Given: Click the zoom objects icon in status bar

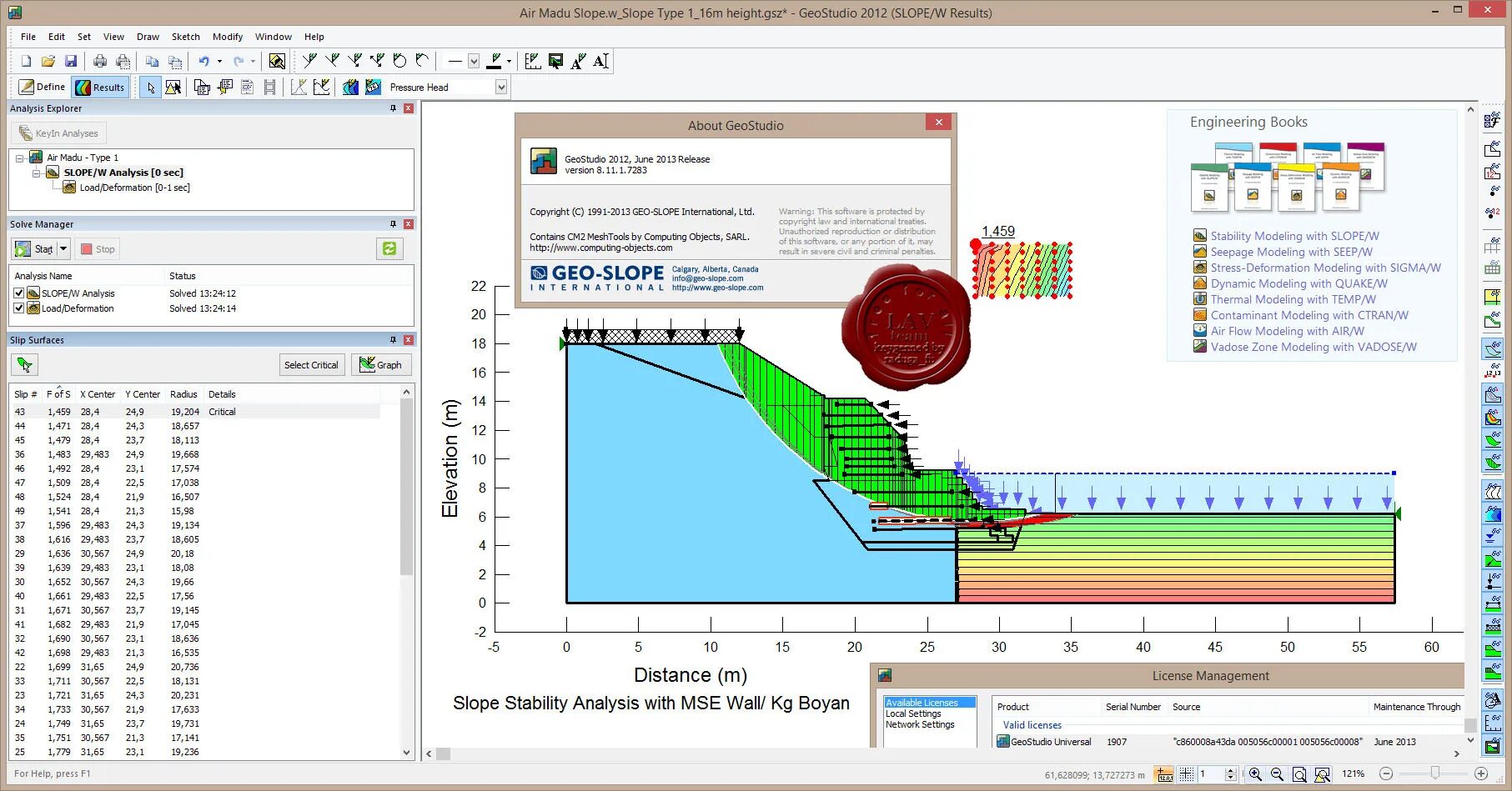Looking at the screenshot, I should click(1322, 774).
